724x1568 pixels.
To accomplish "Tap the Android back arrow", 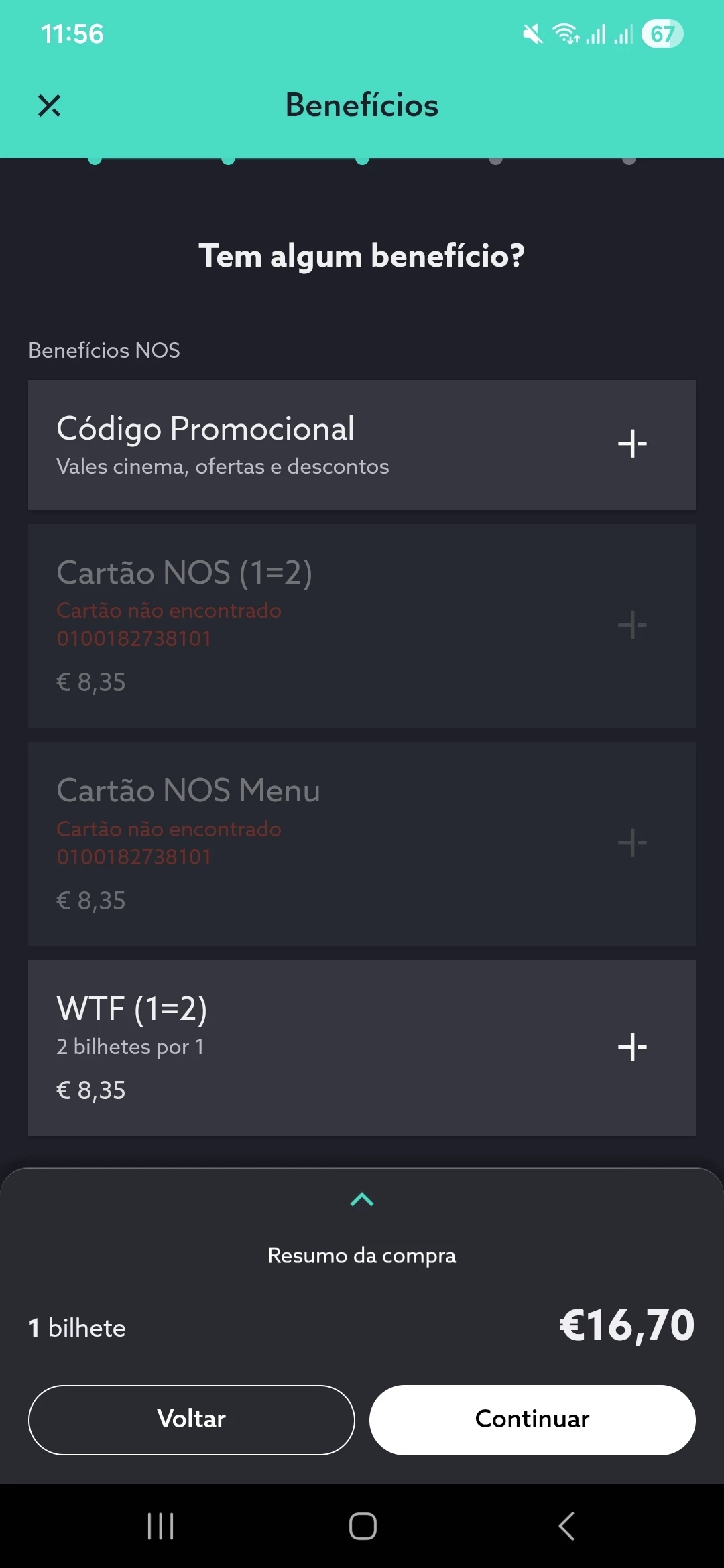I will (566, 1526).
